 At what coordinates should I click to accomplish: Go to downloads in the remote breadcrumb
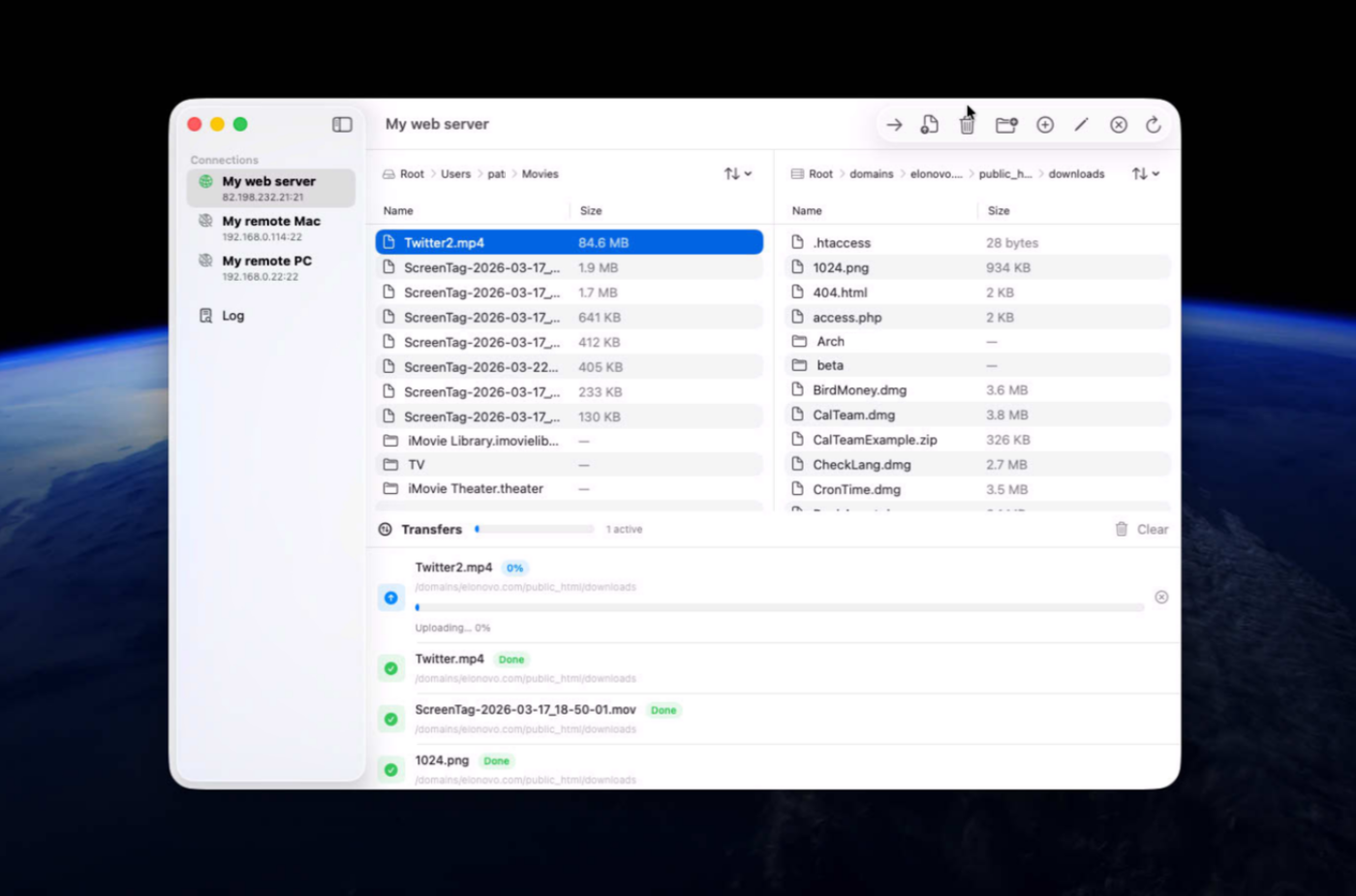(1077, 174)
